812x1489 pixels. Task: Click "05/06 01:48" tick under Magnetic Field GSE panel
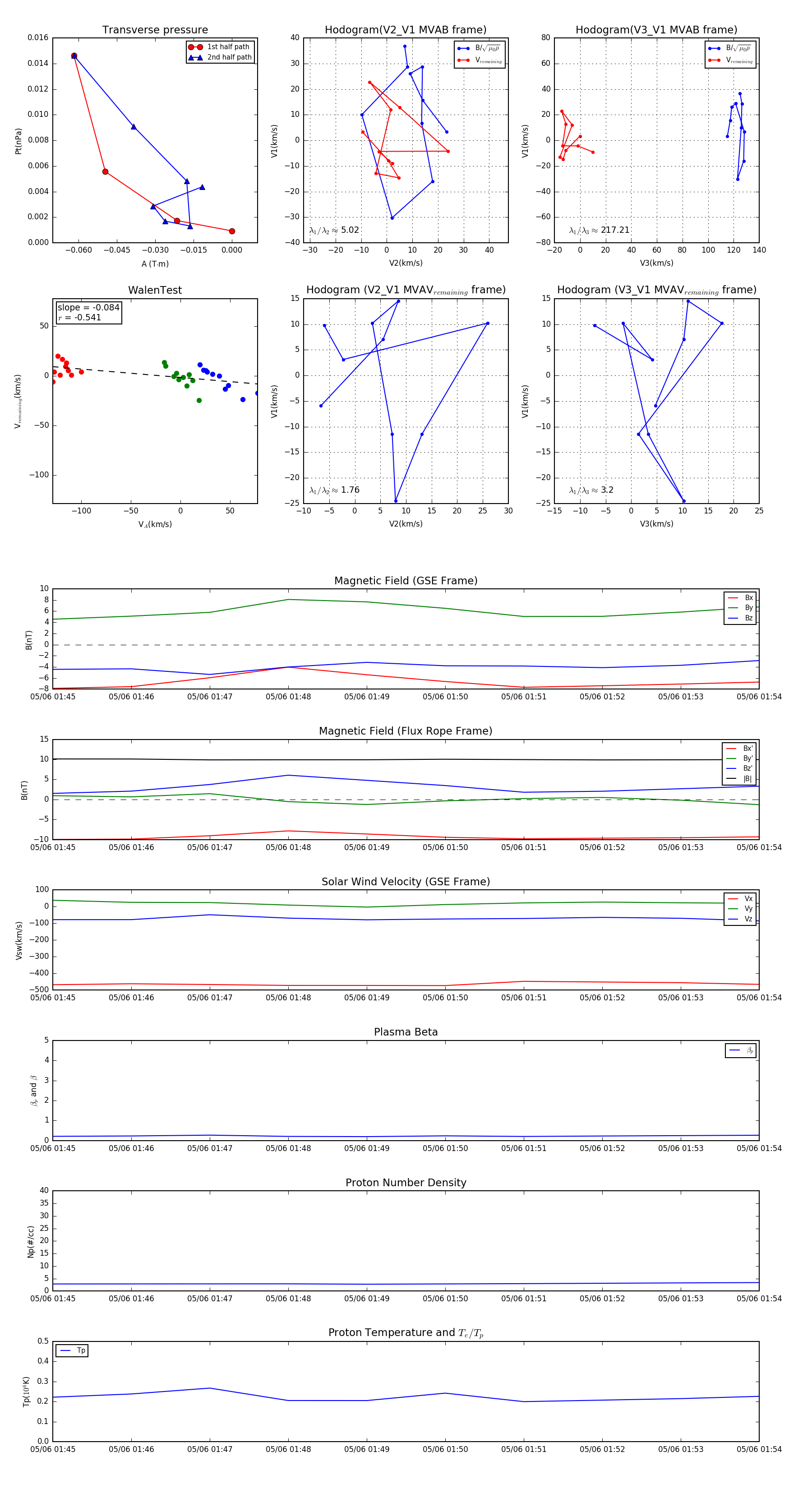pyautogui.click(x=288, y=697)
